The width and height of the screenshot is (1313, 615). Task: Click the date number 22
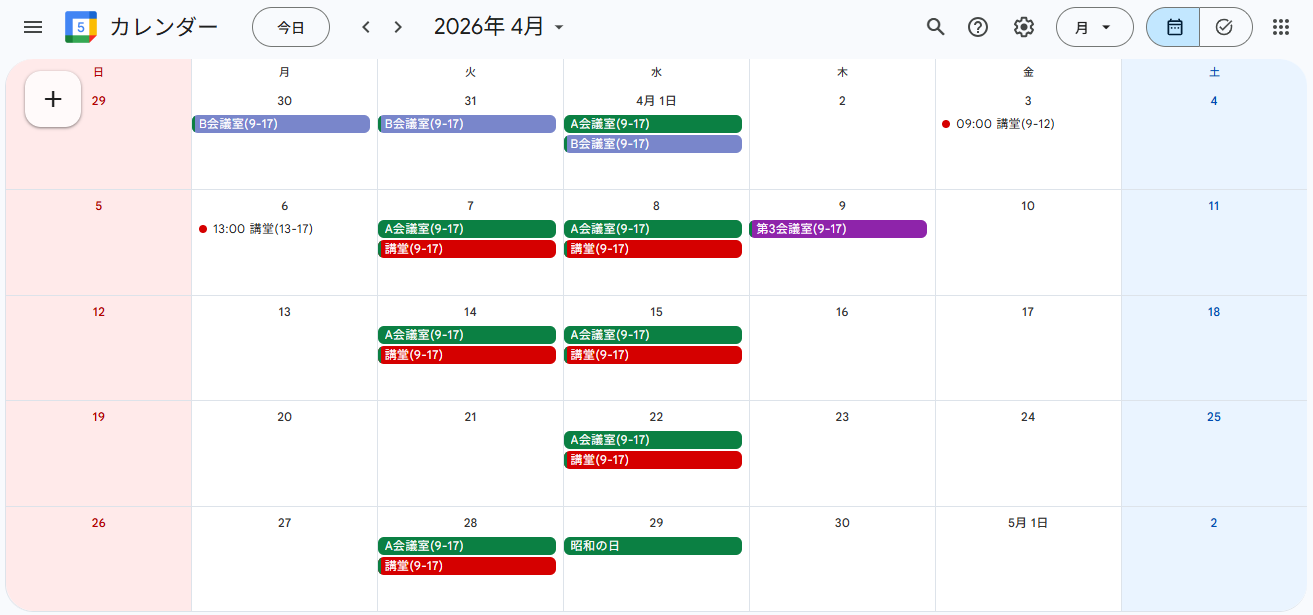click(x=656, y=417)
